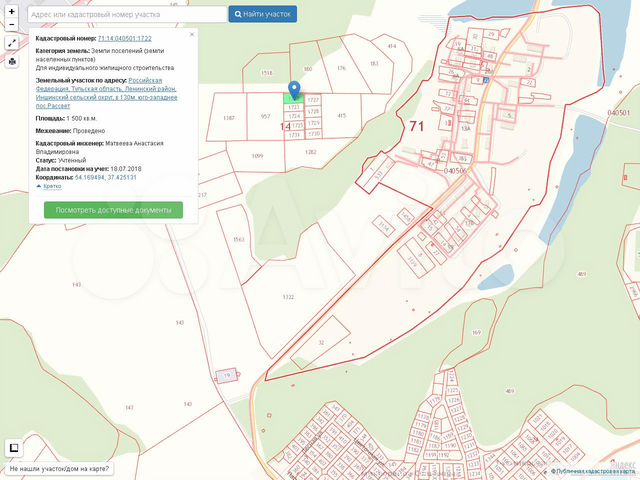Screen dimensions: 640x480
Task: Click the registration date 18.07.2018
Action: coord(126,169)
